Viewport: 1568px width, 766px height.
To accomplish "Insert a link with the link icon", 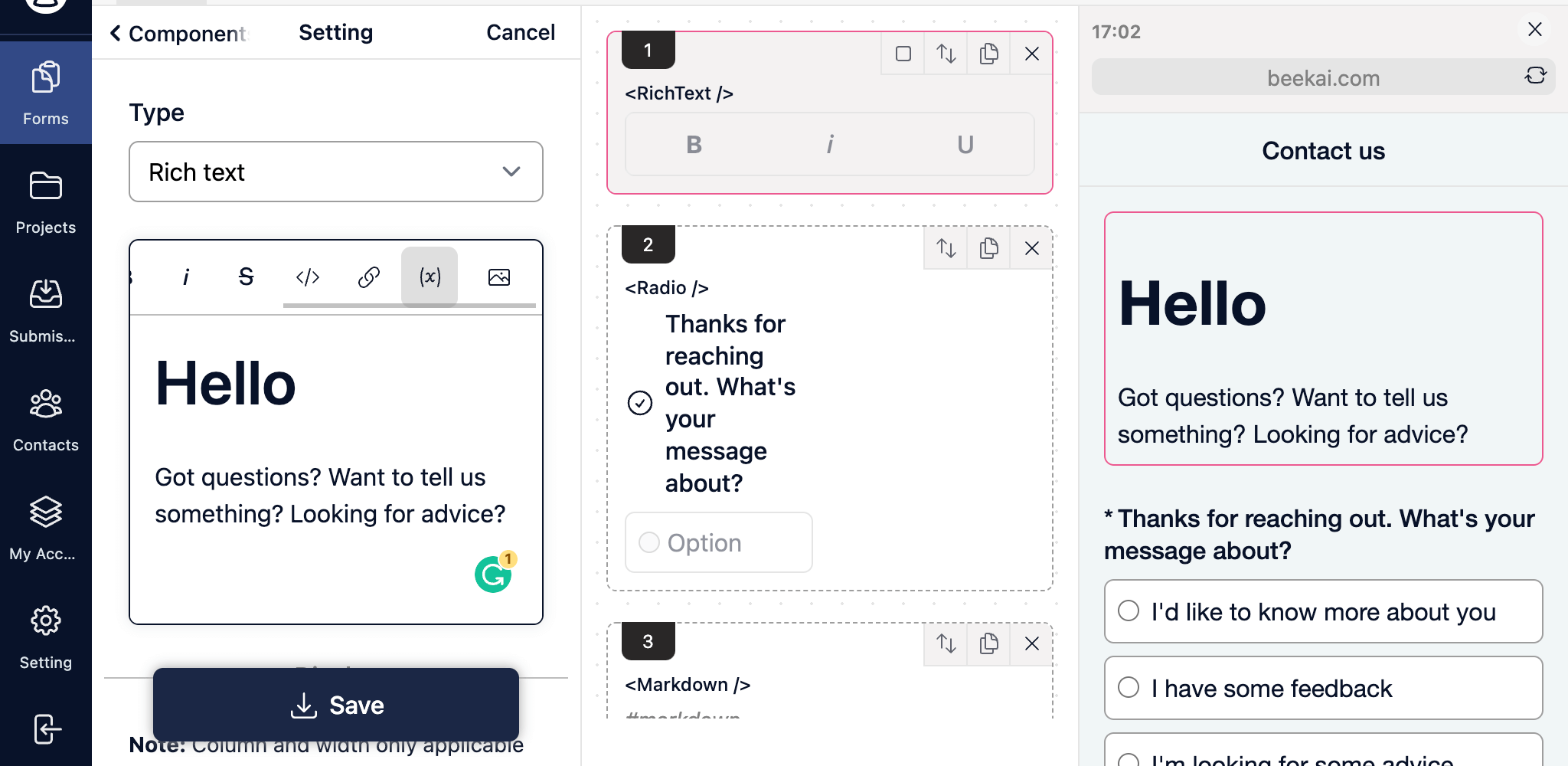I will (x=368, y=277).
